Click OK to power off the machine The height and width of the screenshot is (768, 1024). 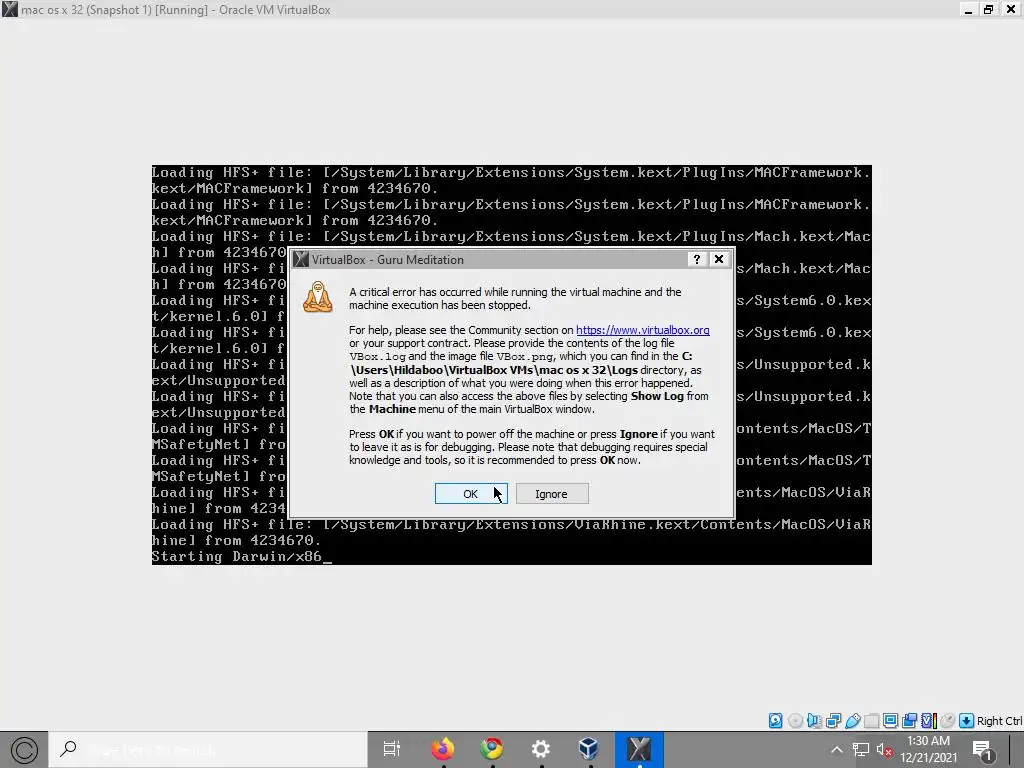pyautogui.click(x=471, y=494)
